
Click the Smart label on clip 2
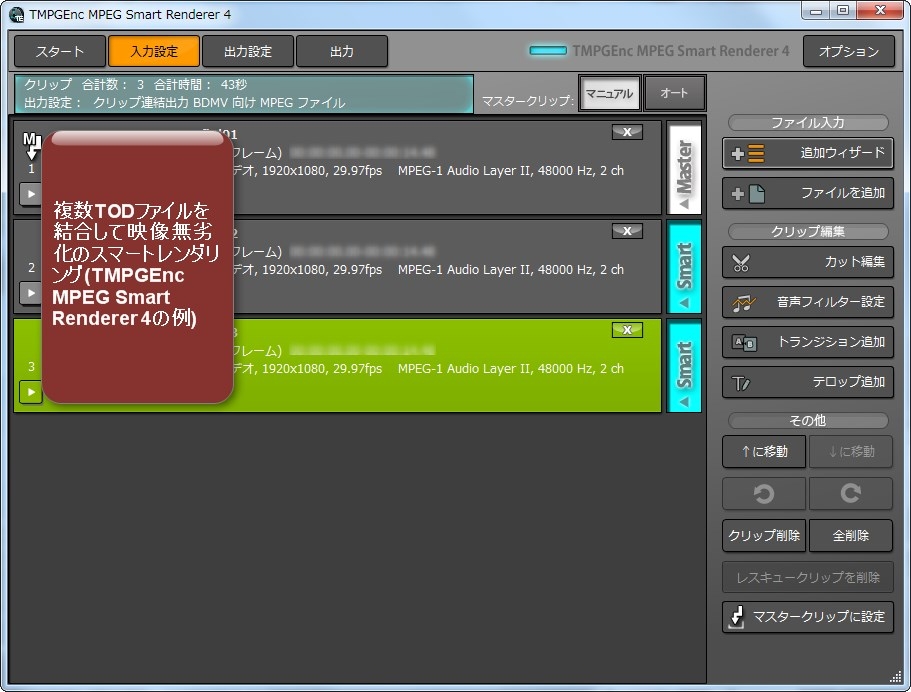[684, 268]
